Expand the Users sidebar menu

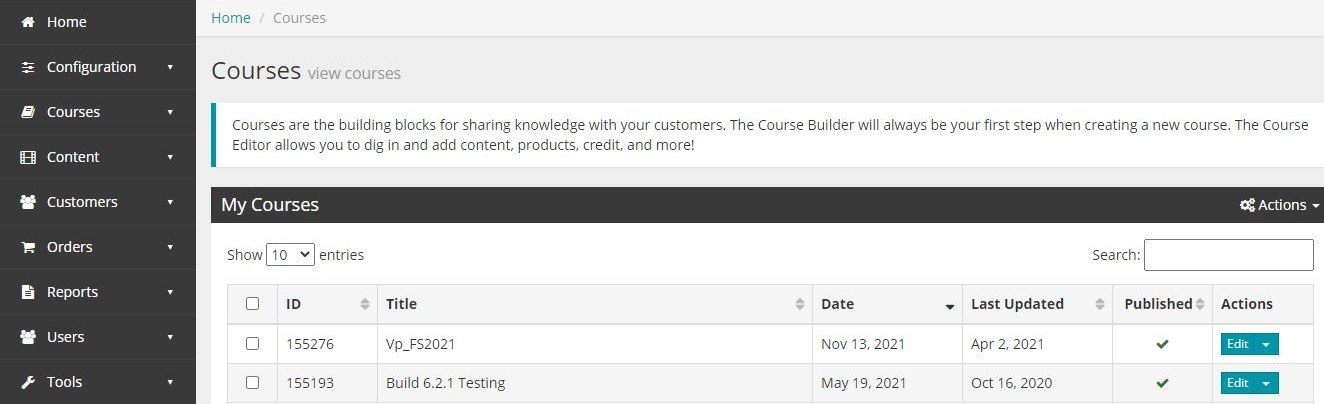tap(98, 337)
